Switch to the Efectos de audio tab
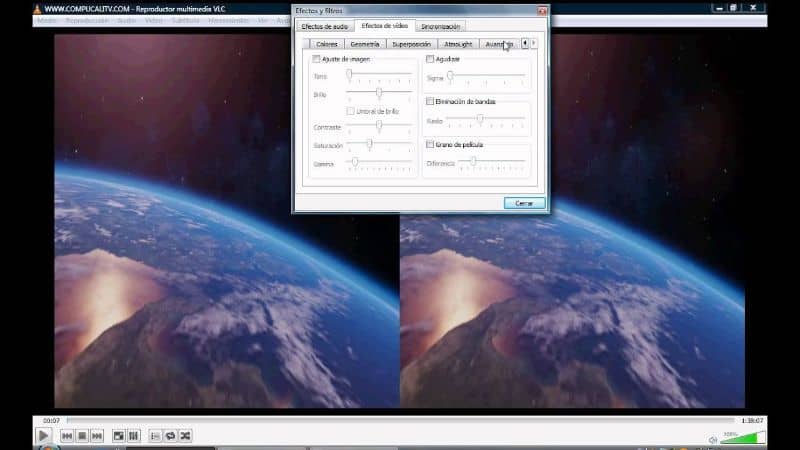 pos(324,27)
